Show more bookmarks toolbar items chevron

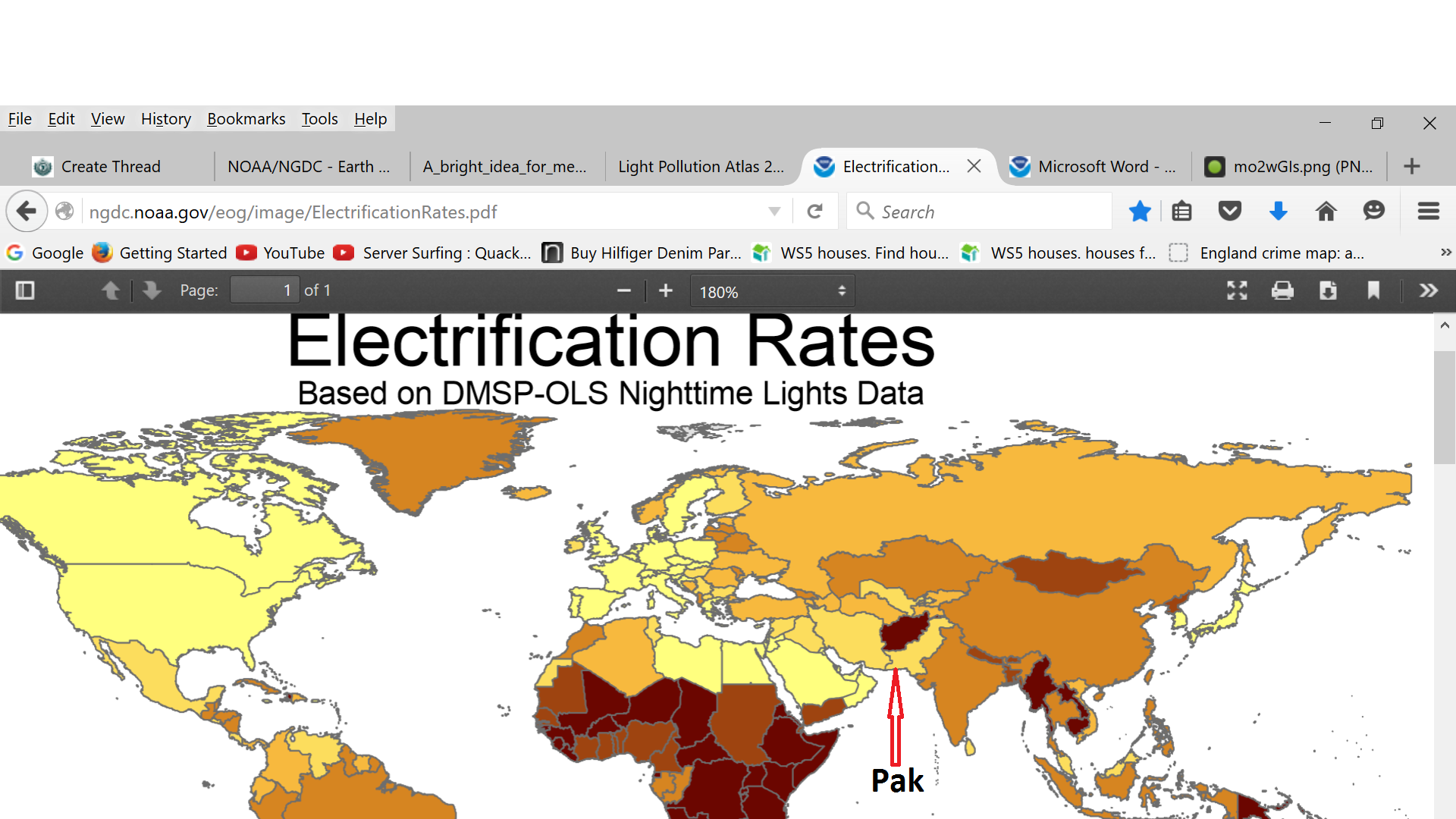tap(1445, 253)
